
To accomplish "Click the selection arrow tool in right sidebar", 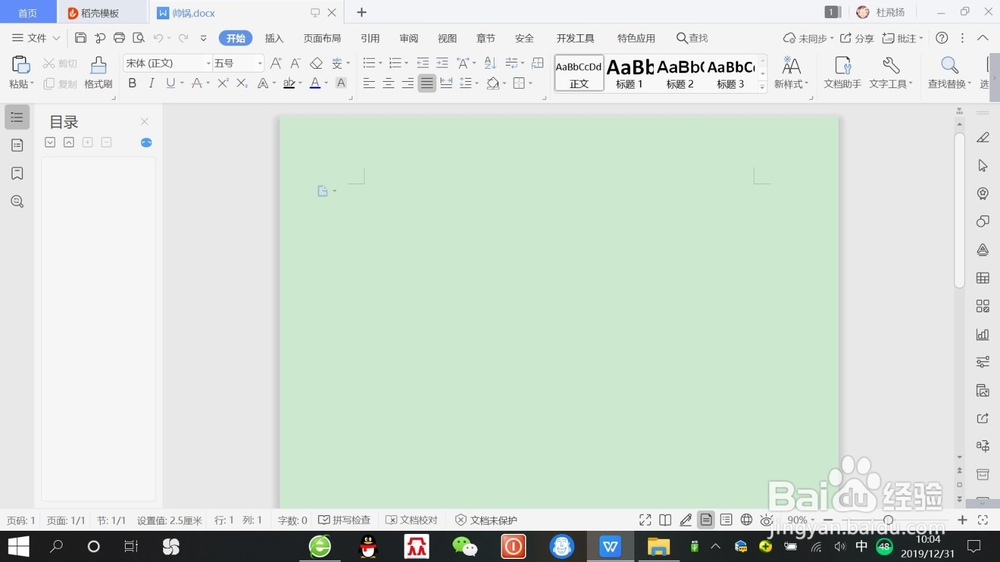I will pyautogui.click(x=983, y=166).
